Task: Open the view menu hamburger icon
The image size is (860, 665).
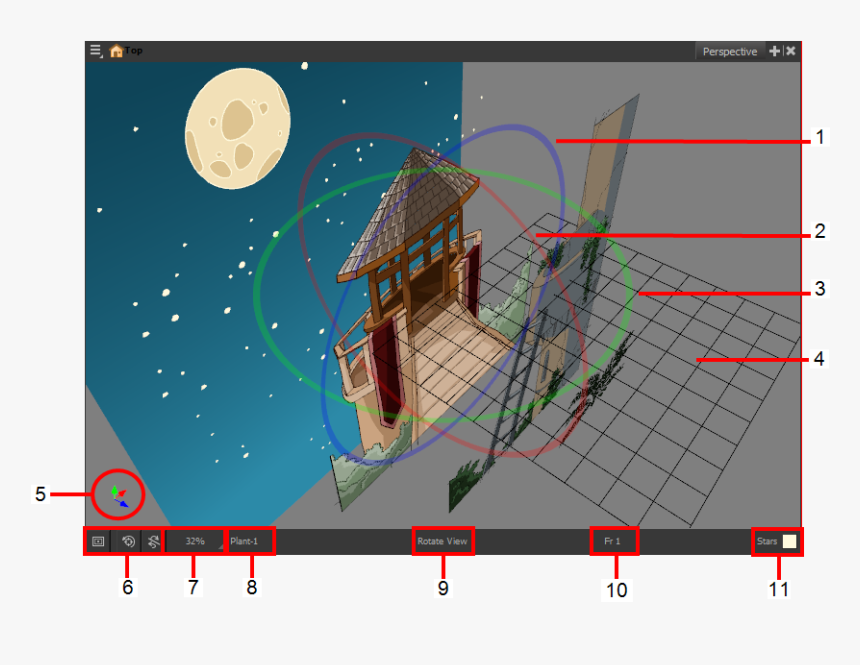Action: [x=96, y=51]
